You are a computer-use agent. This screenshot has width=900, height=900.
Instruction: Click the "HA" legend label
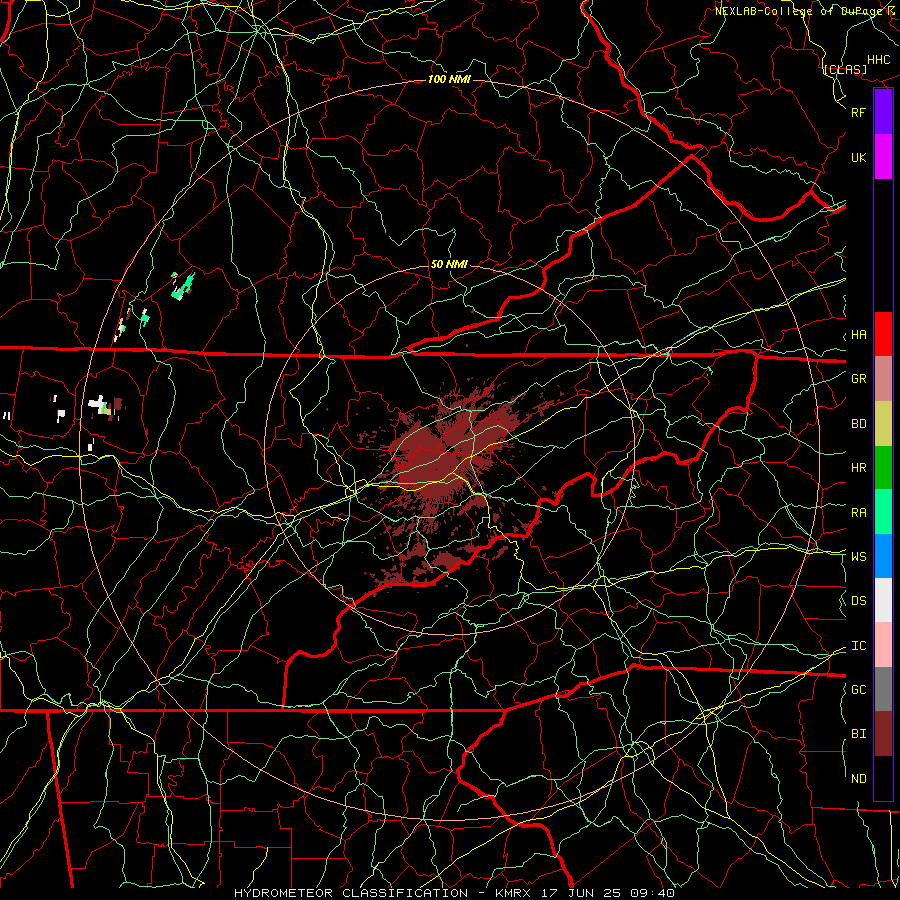tap(858, 335)
